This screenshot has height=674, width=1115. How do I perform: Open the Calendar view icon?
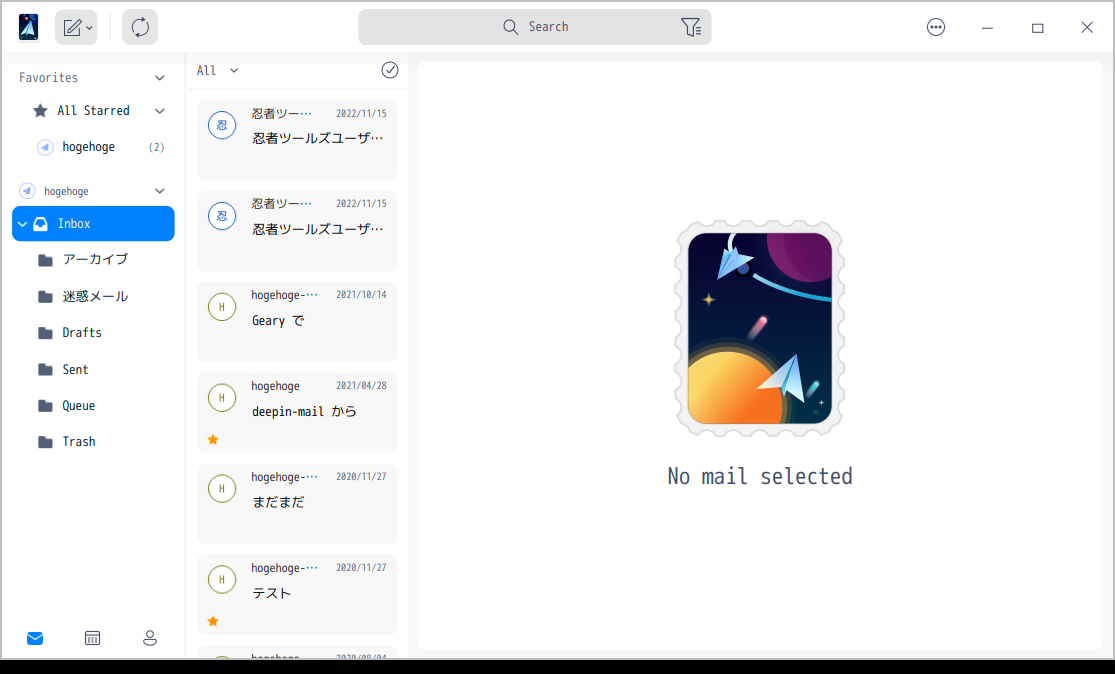[x=92, y=638]
